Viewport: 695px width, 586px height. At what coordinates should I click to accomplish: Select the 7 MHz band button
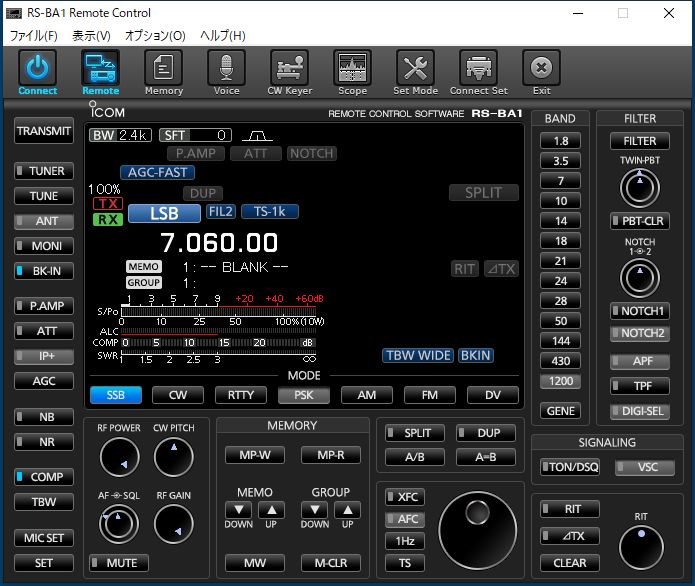pos(560,181)
